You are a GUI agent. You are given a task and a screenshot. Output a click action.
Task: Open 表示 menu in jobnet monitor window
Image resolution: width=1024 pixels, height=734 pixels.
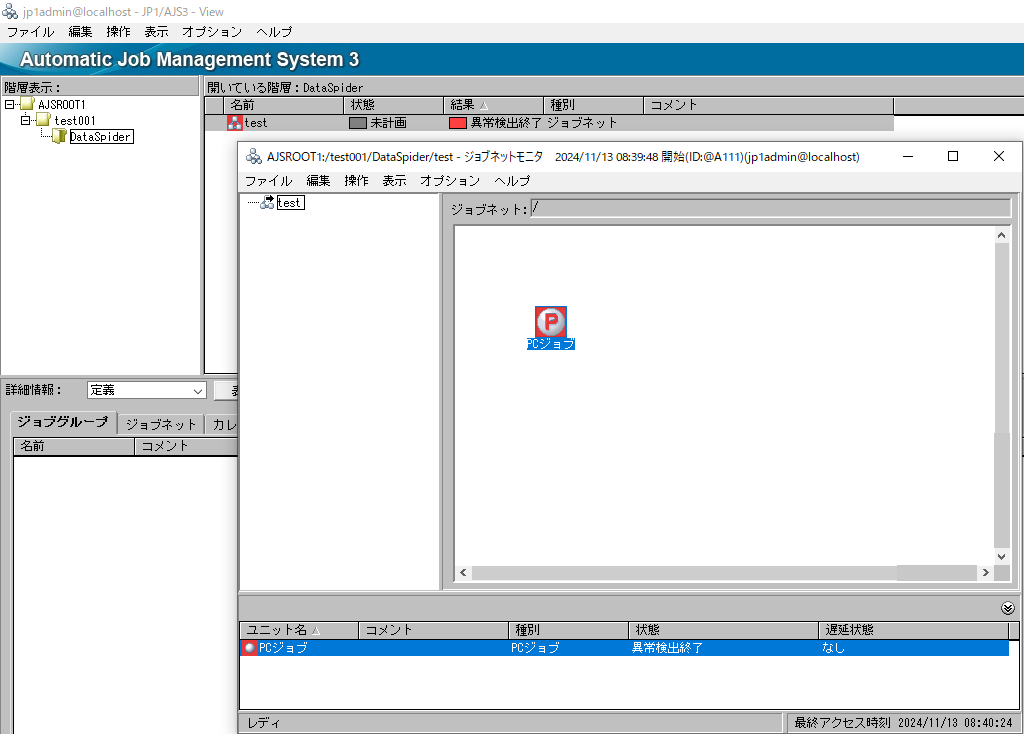(x=394, y=181)
